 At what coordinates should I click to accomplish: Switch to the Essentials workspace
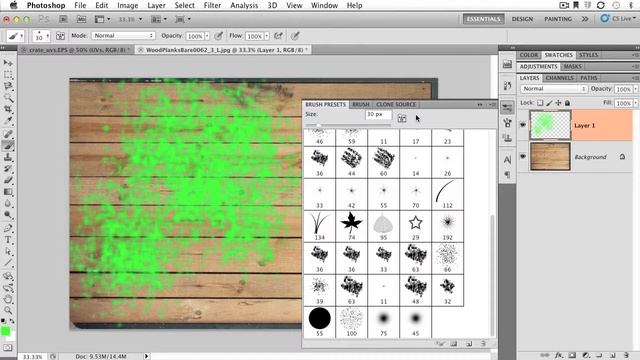pos(483,19)
